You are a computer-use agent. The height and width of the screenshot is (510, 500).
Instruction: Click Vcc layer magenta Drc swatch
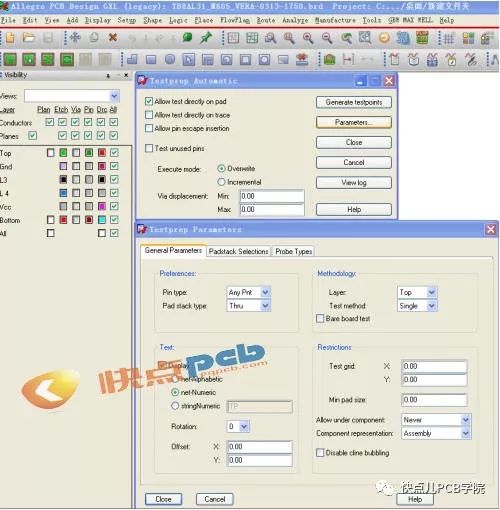102,206
